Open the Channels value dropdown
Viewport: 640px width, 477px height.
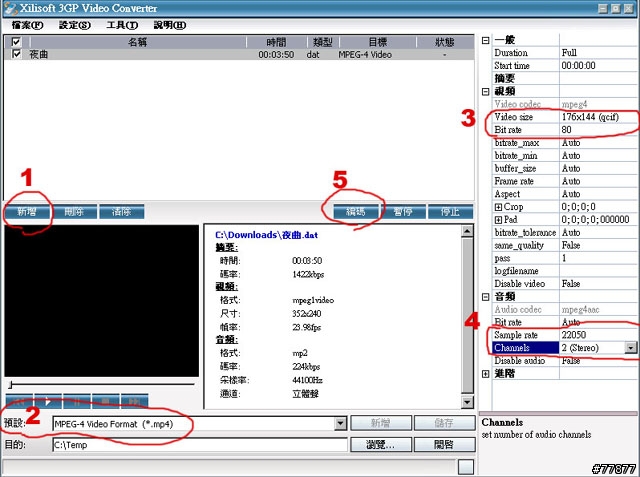click(x=631, y=348)
